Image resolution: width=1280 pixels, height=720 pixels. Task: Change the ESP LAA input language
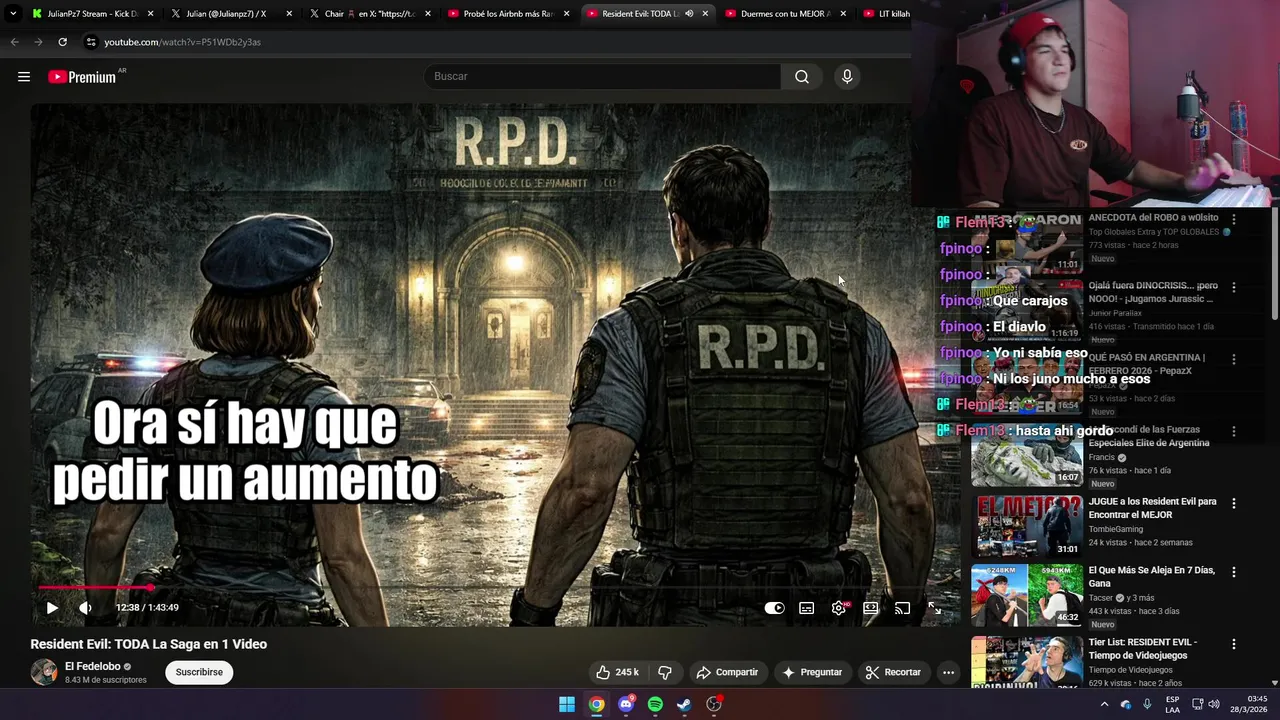[1173, 704]
